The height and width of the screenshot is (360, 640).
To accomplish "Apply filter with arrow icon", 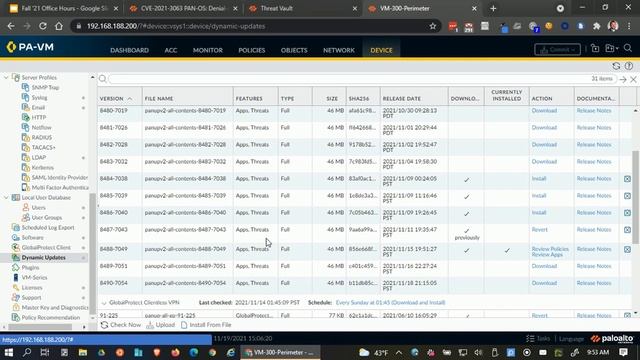I will click(x=623, y=80).
